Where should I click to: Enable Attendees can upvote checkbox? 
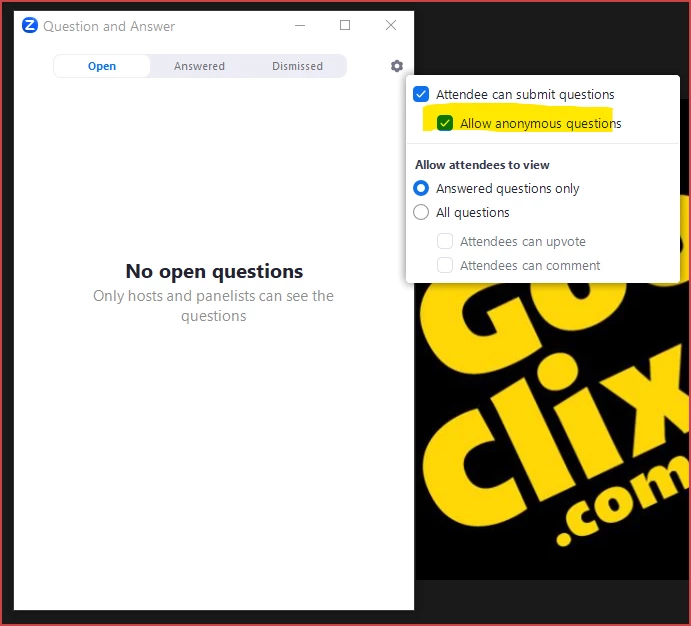click(x=445, y=241)
